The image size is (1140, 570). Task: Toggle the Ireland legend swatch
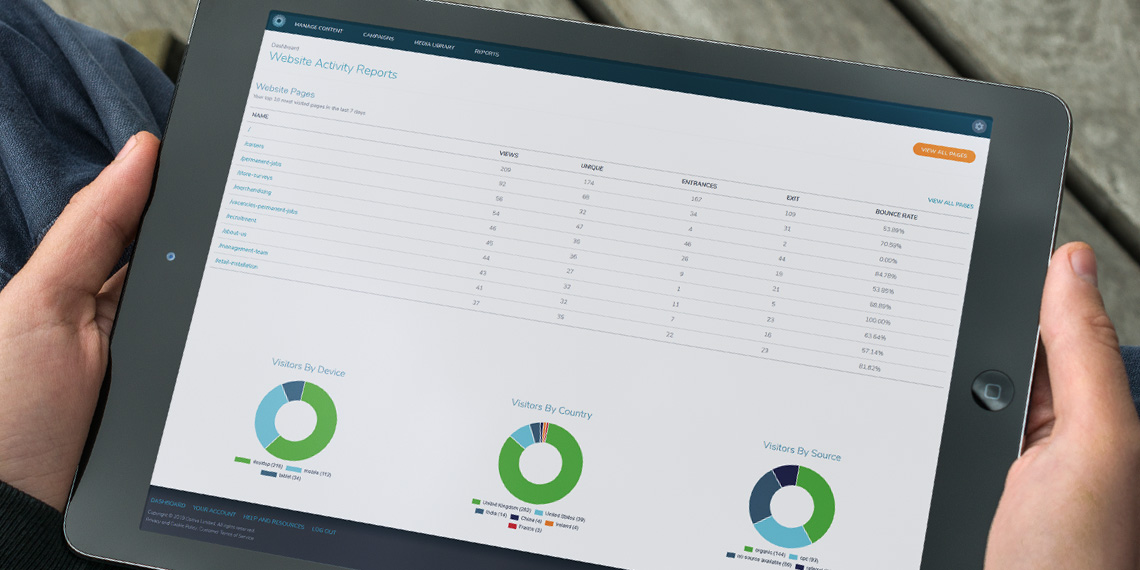(x=549, y=523)
